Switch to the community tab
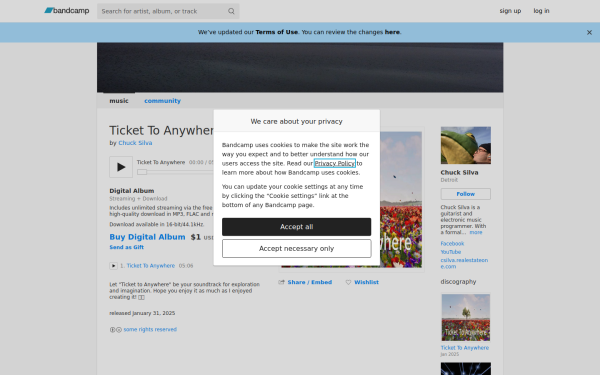 point(162,101)
